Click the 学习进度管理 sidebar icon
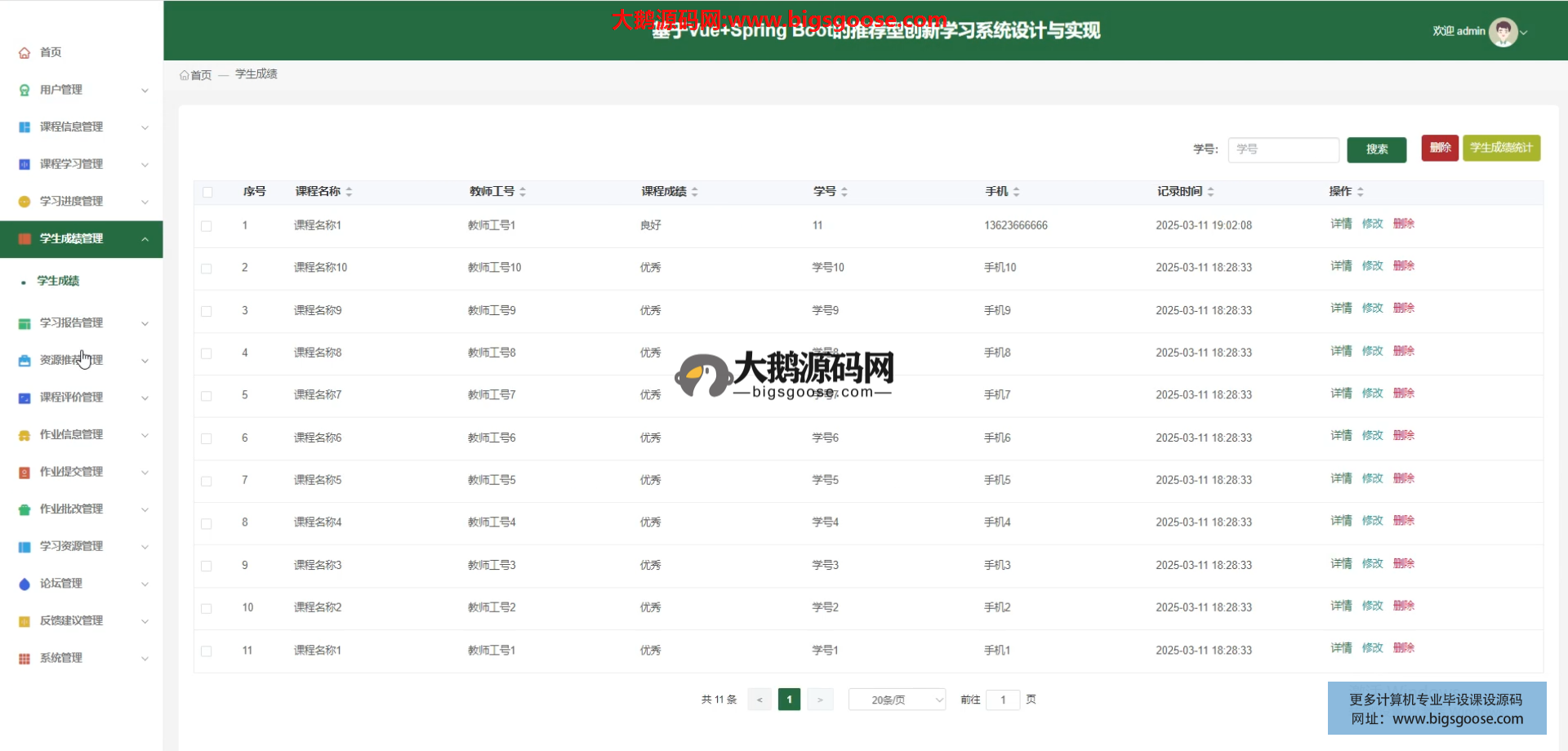The image size is (1568, 751). pyautogui.click(x=24, y=202)
